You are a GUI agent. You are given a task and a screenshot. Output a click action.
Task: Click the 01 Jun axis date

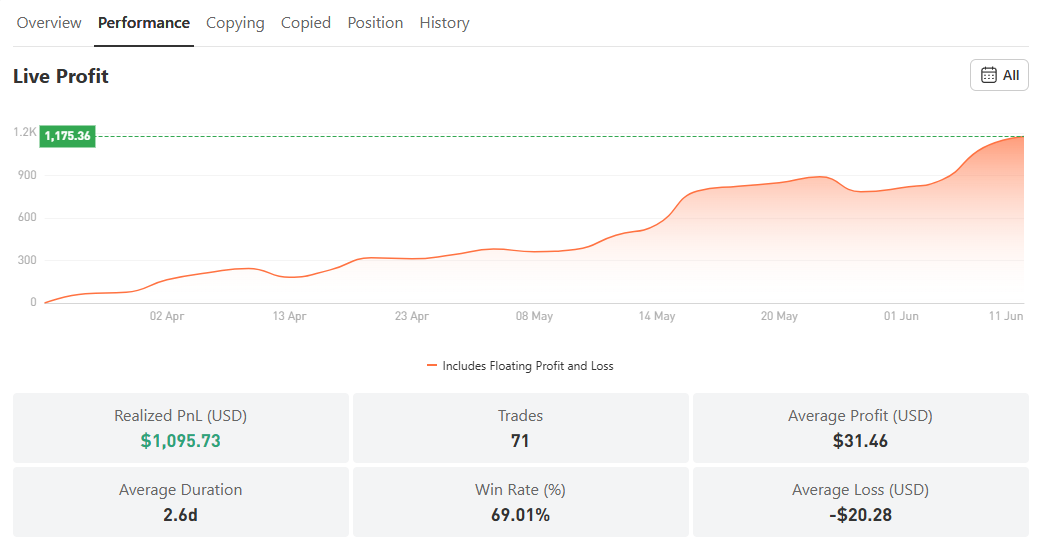[901, 316]
